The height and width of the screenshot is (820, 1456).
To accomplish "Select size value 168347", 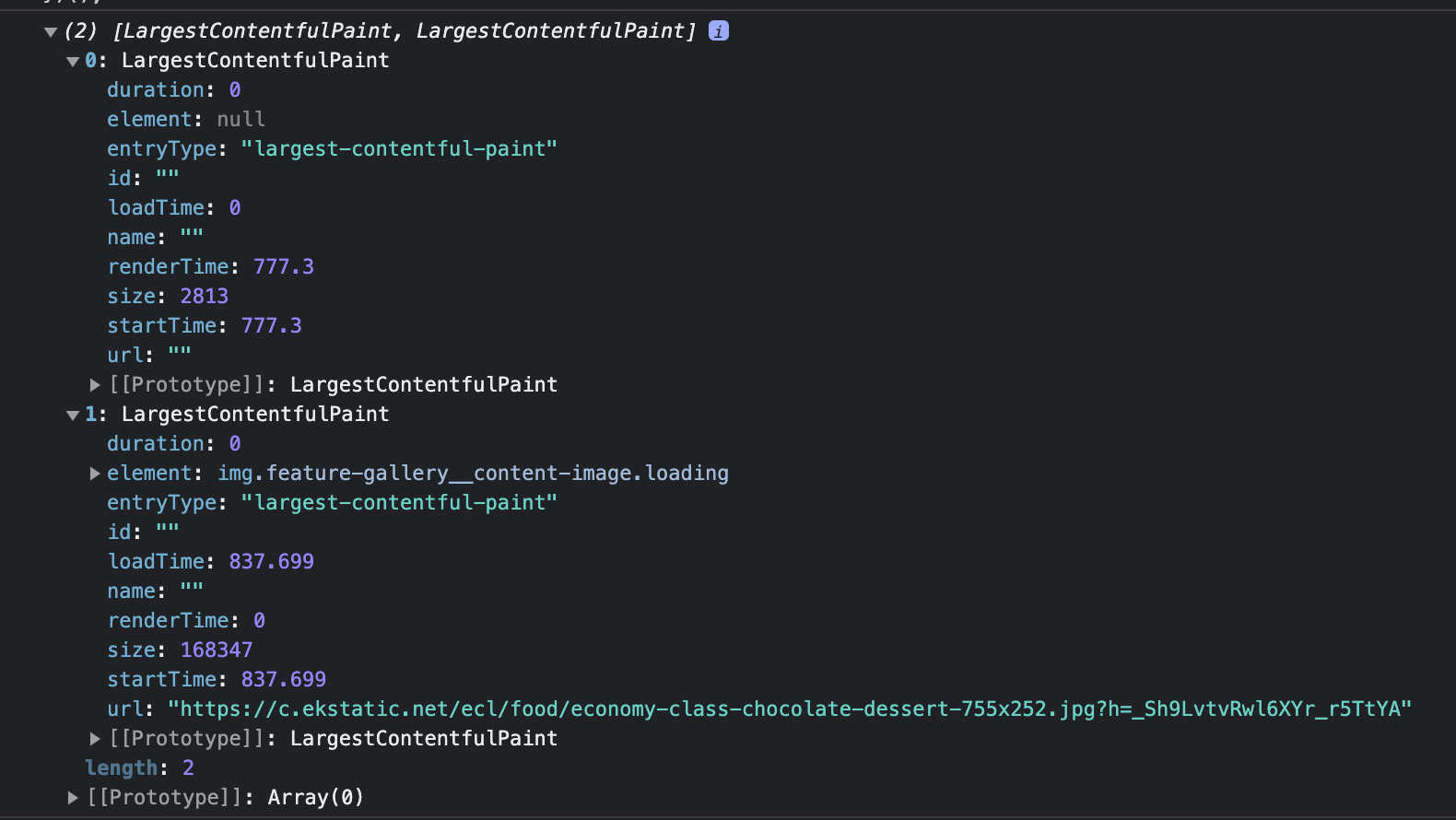I will (217, 650).
